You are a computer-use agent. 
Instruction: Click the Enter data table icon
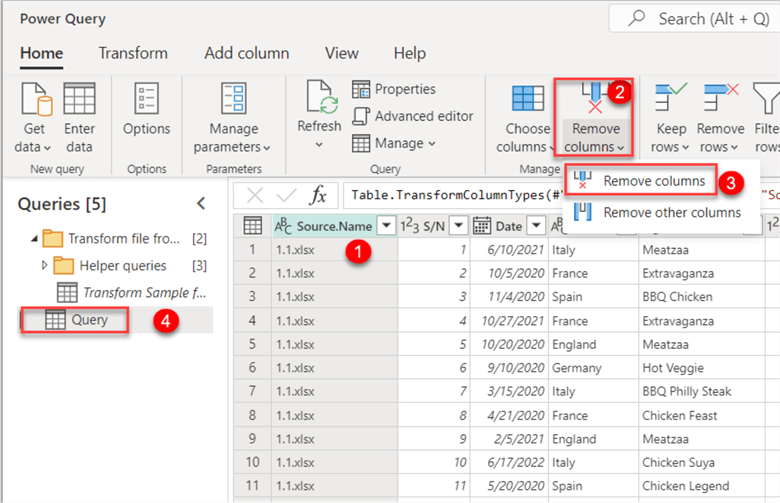(79, 100)
